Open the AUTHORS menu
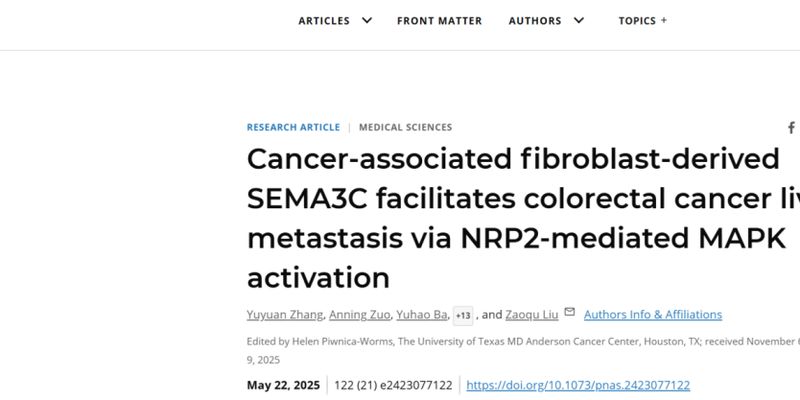The height and width of the screenshot is (400, 800). click(x=535, y=21)
